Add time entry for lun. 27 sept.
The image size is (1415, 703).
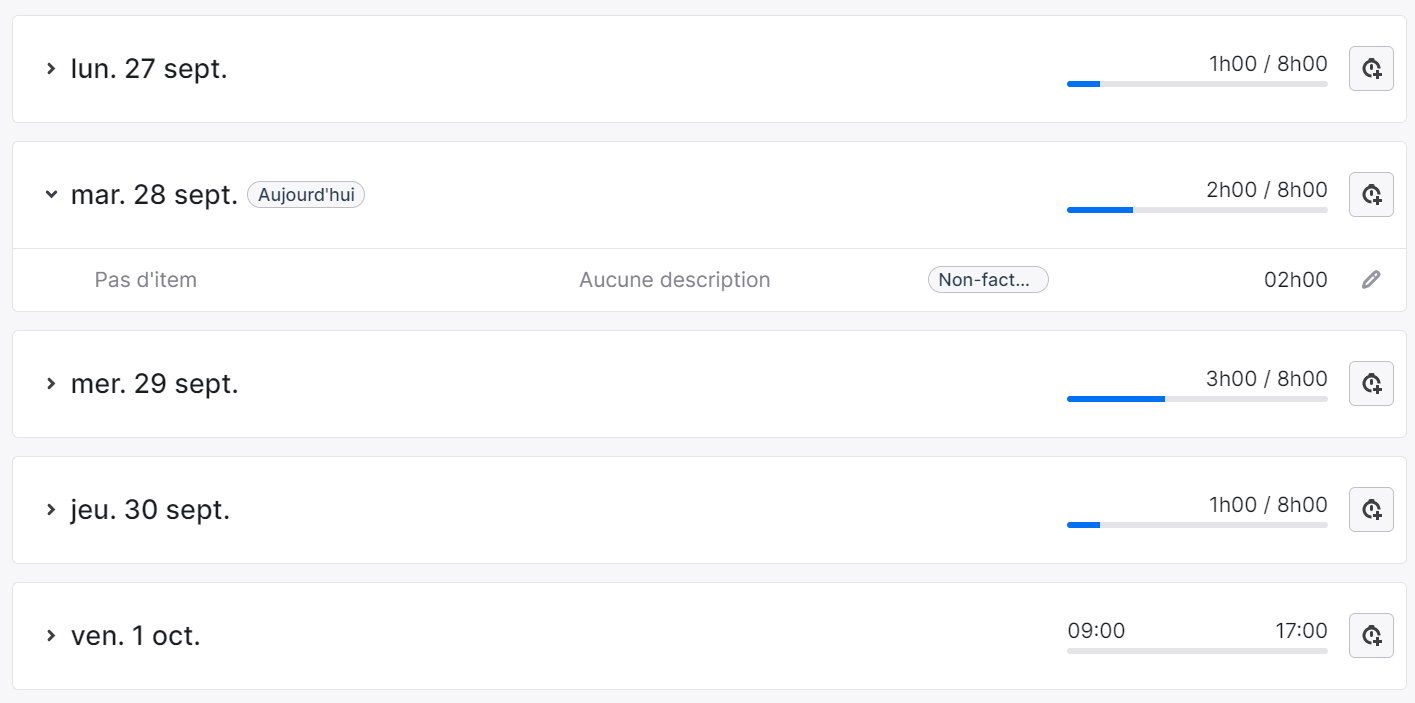pos(1371,69)
